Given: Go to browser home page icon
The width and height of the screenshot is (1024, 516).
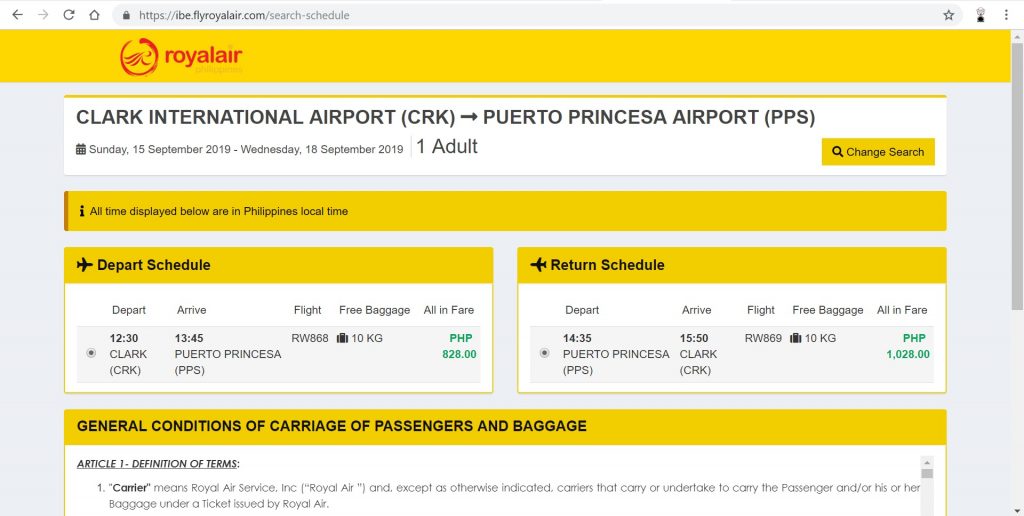Looking at the screenshot, I should click(94, 15).
